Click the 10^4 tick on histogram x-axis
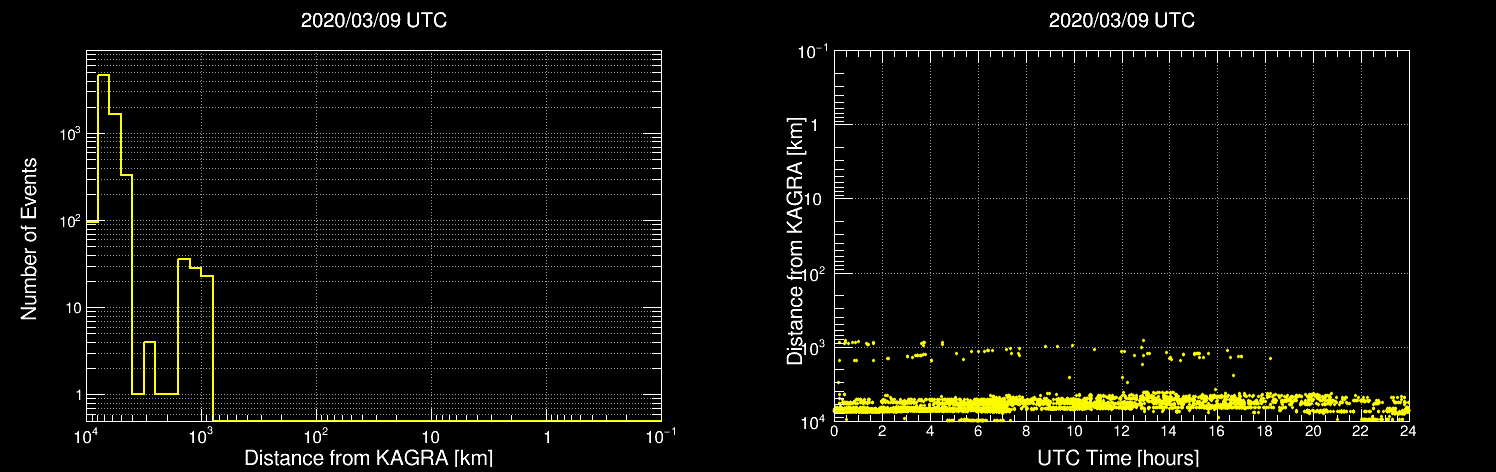The width and height of the screenshot is (1496, 472). (86, 437)
